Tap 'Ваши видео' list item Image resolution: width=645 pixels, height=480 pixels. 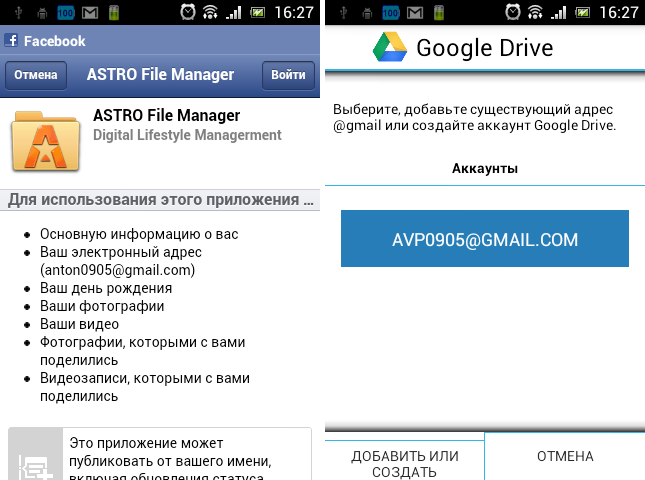coord(79,325)
